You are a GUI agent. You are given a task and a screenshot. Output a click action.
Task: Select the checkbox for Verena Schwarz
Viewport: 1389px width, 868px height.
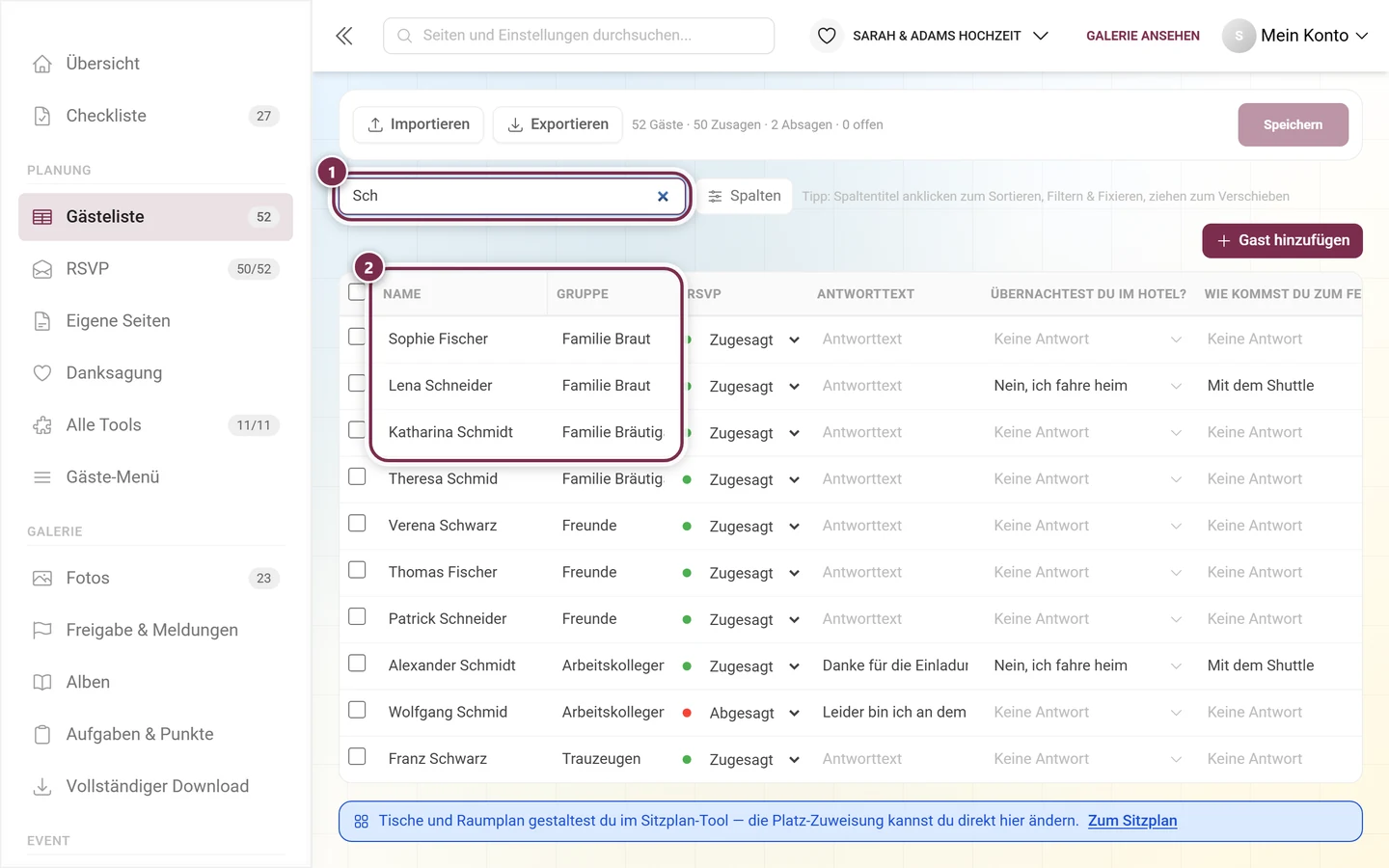pyautogui.click(x=357, y=523)
